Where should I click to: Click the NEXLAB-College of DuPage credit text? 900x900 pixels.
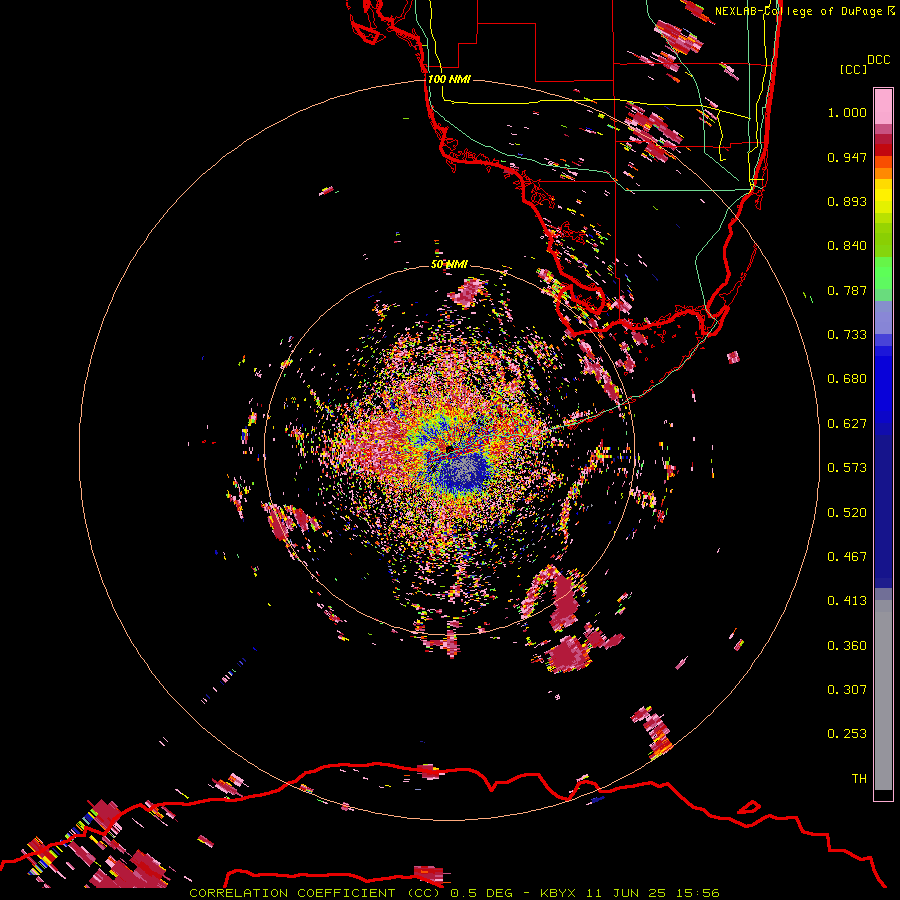[805, 11]
